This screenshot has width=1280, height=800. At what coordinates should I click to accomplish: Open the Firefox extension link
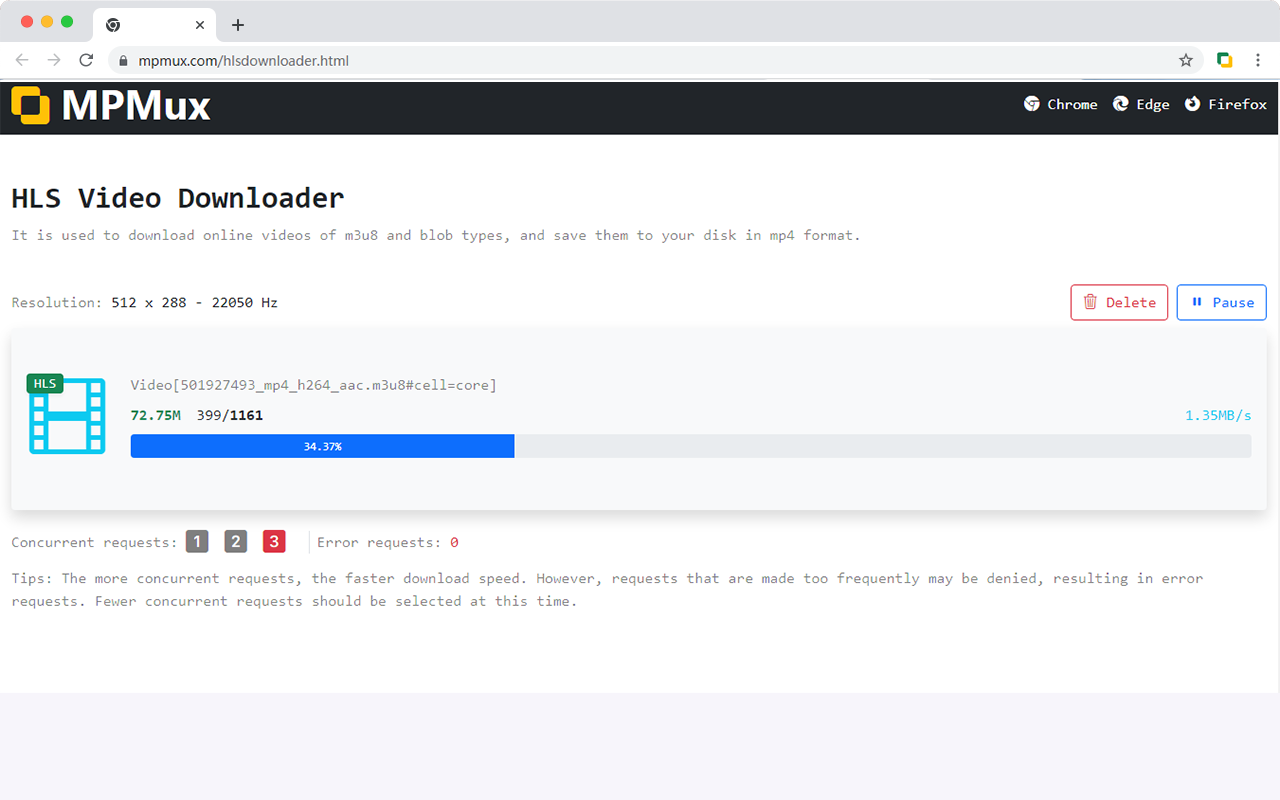tap(1225, 104)
